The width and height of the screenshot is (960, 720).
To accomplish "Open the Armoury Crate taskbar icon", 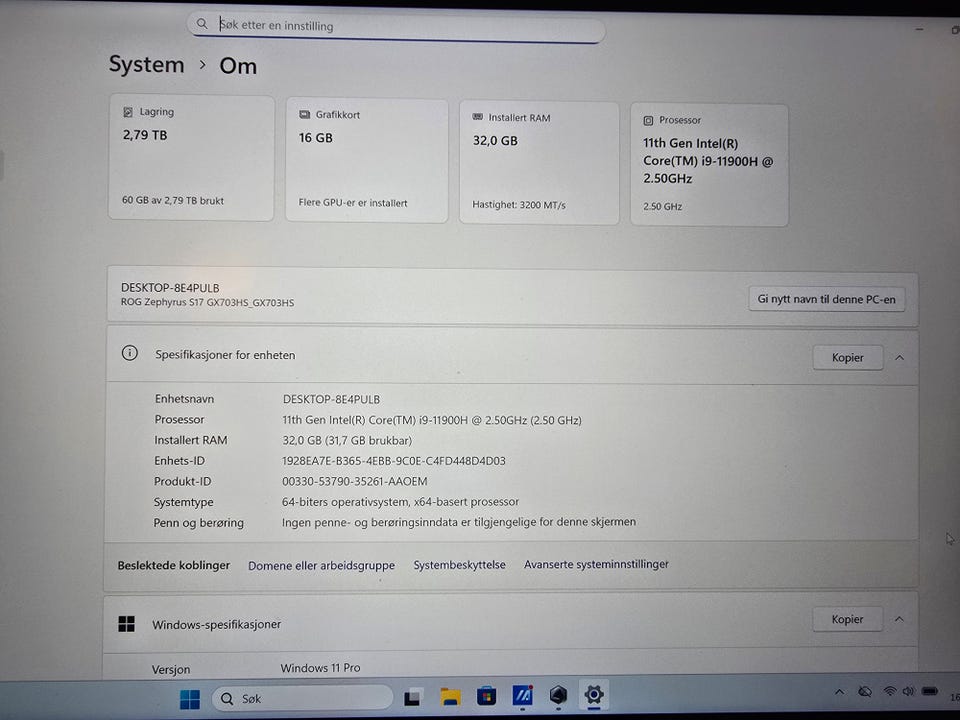I will 558,695.
